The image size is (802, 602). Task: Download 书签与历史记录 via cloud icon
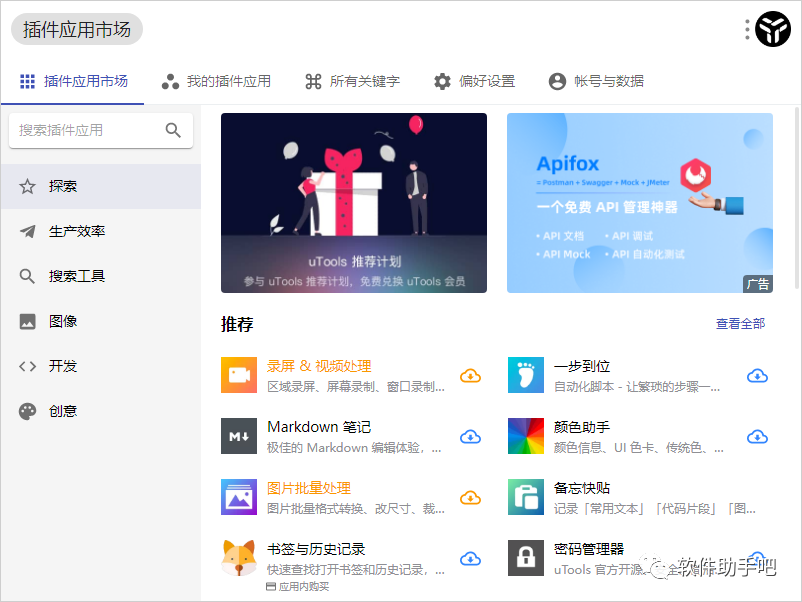470,559
